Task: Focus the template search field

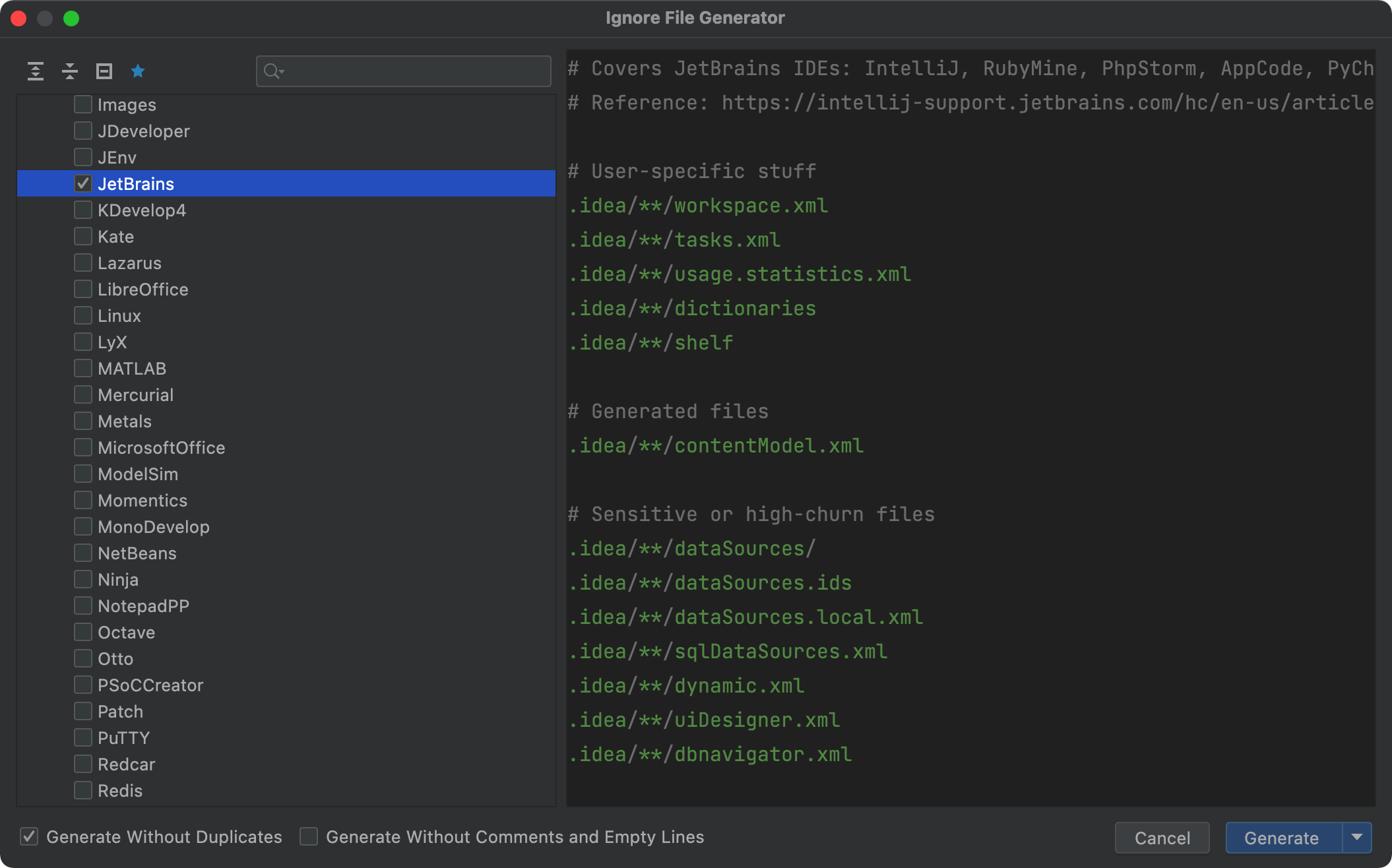Action: coord(416,71)
